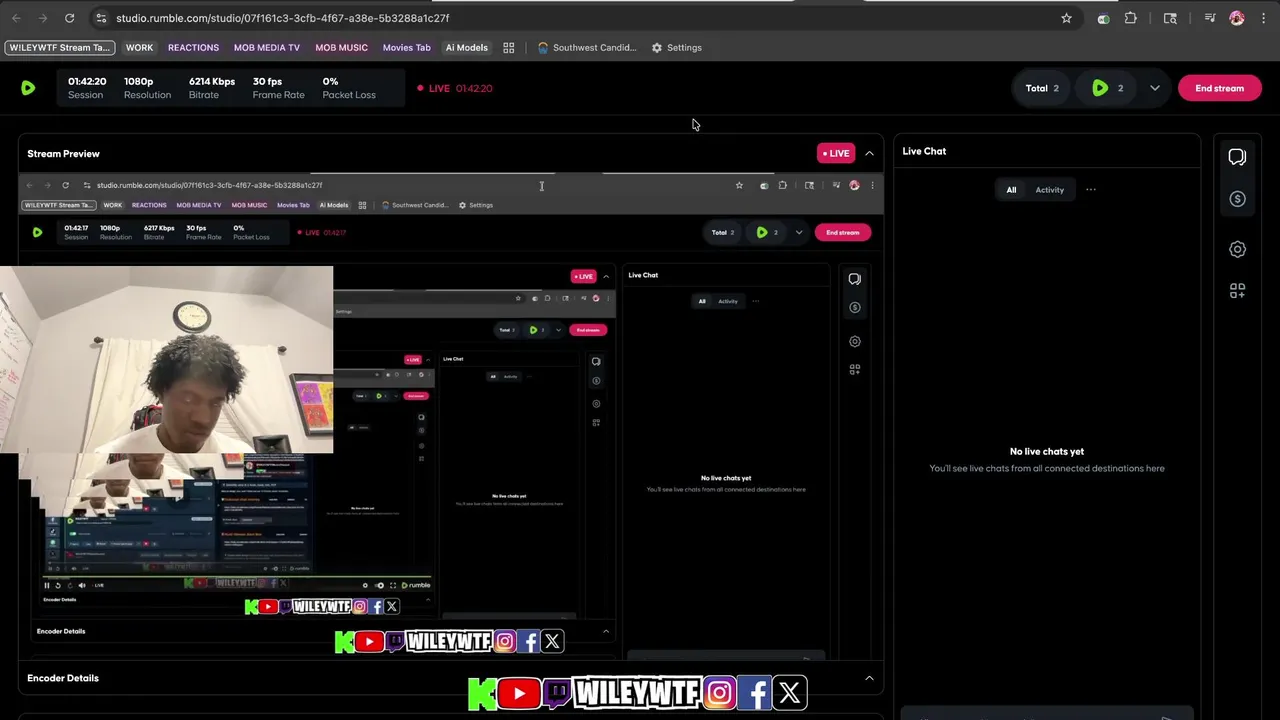The height and width of the screenshot is (720, 1280).
Task: Switch to the Activity chat tab
Action: tap(1050, 190)
